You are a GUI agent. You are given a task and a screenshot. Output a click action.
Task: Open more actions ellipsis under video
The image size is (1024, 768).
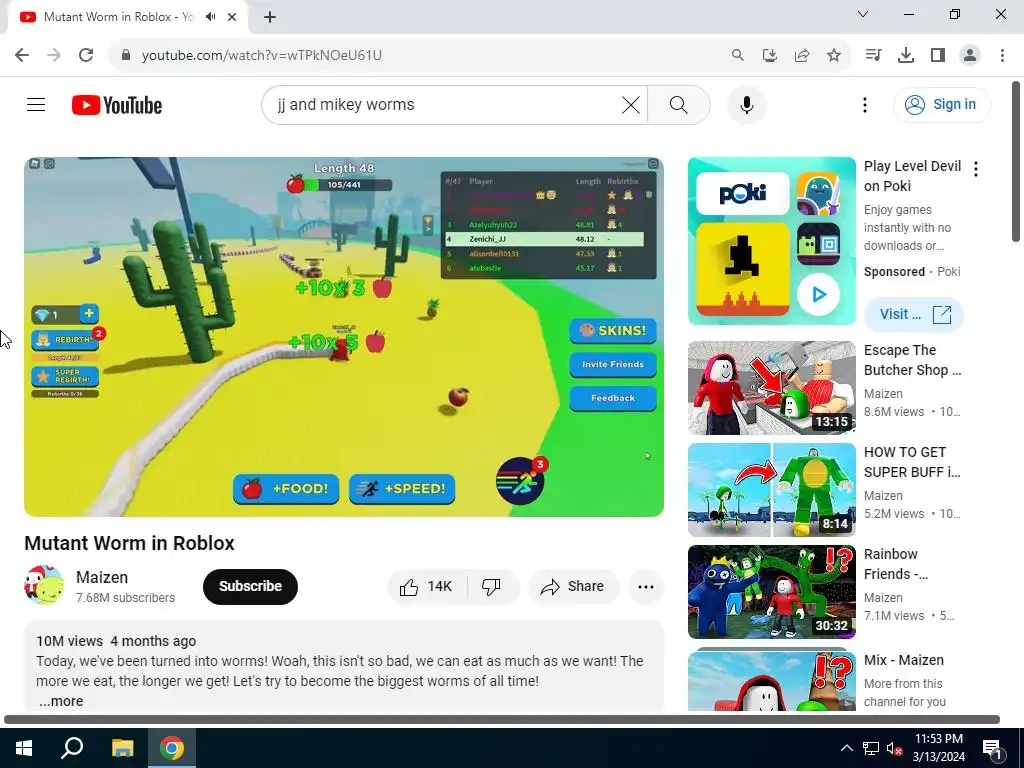(x=646, y=586)
